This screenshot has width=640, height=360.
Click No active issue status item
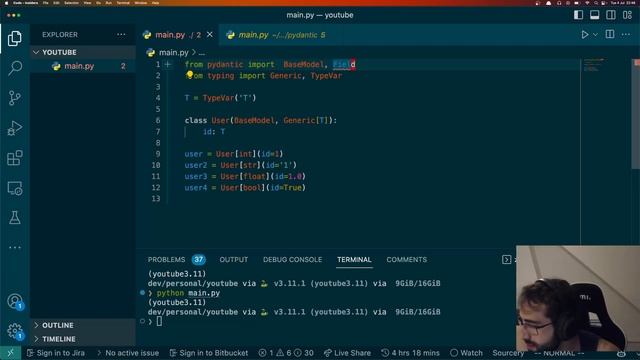(x=128, y=353)
